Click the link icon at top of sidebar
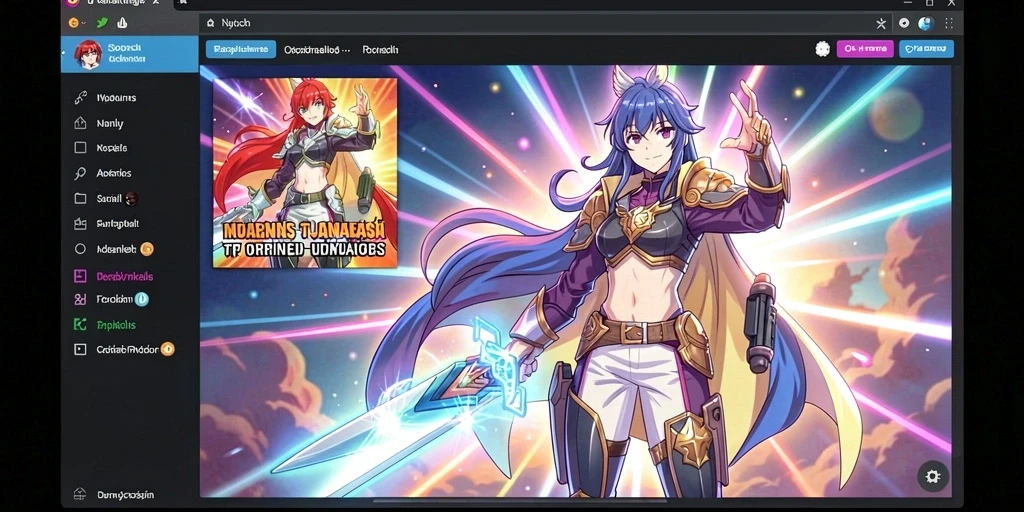Viewport: 1024px width, 512px height. 80,98
